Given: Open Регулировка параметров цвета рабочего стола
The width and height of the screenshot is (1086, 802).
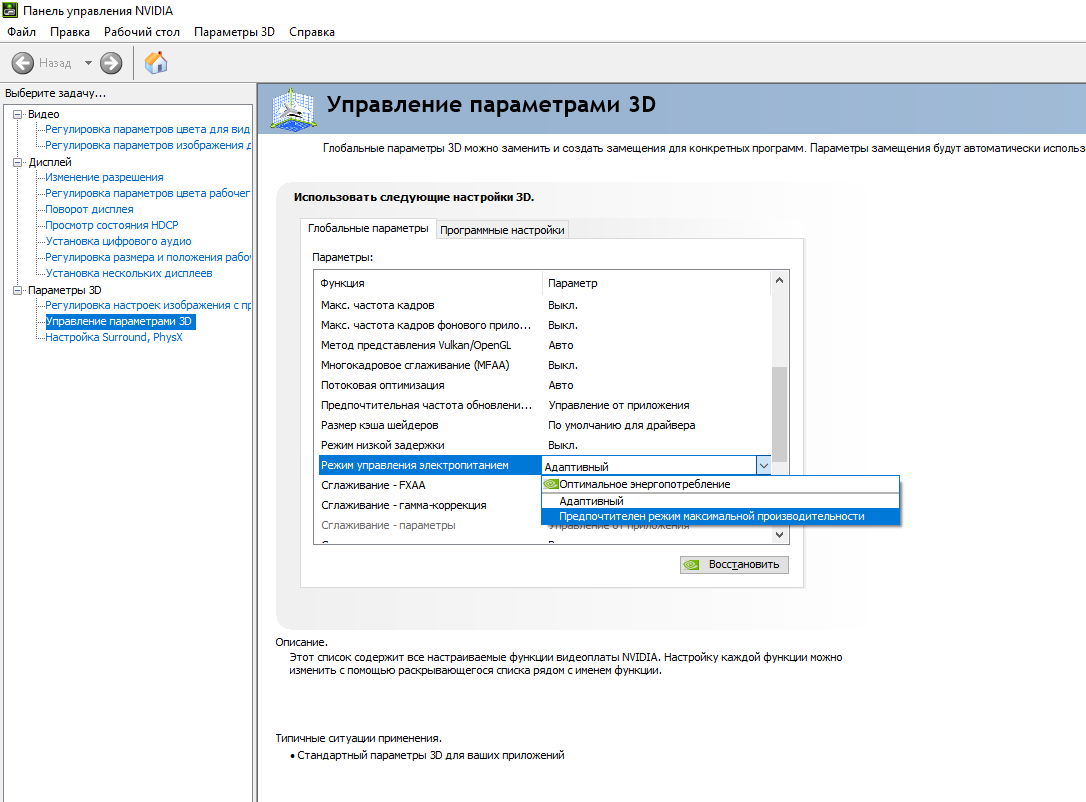Looking at the screenshot, I should click(x=147, y=193).
